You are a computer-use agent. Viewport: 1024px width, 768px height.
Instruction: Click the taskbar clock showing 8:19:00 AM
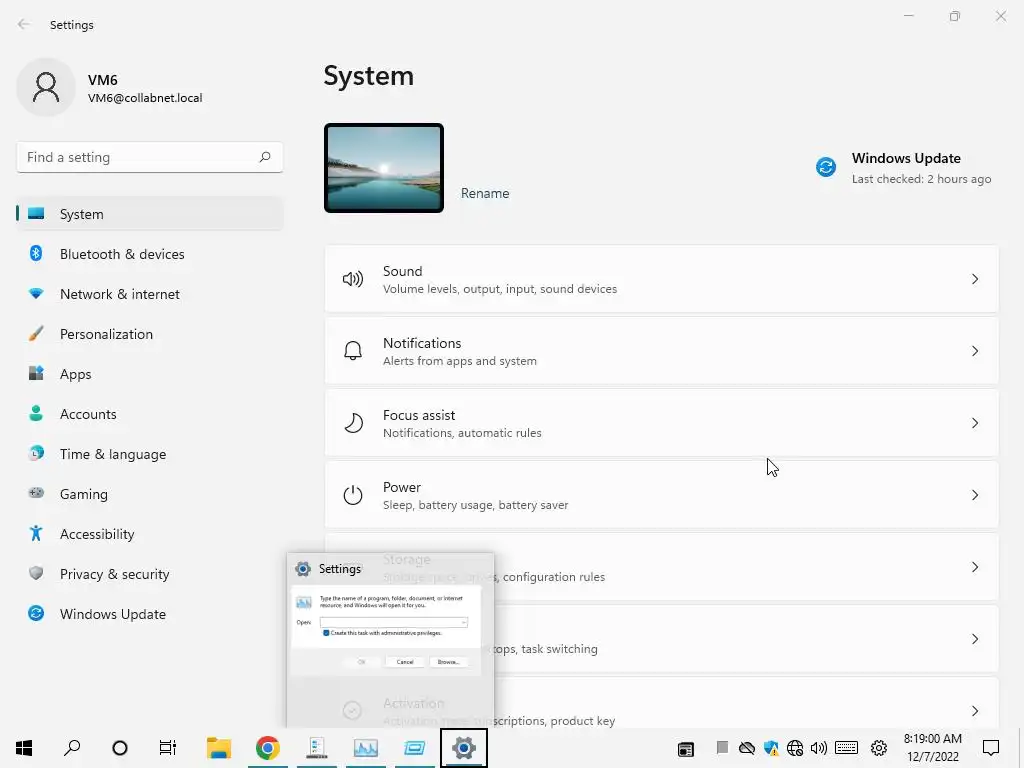(933, 739)
